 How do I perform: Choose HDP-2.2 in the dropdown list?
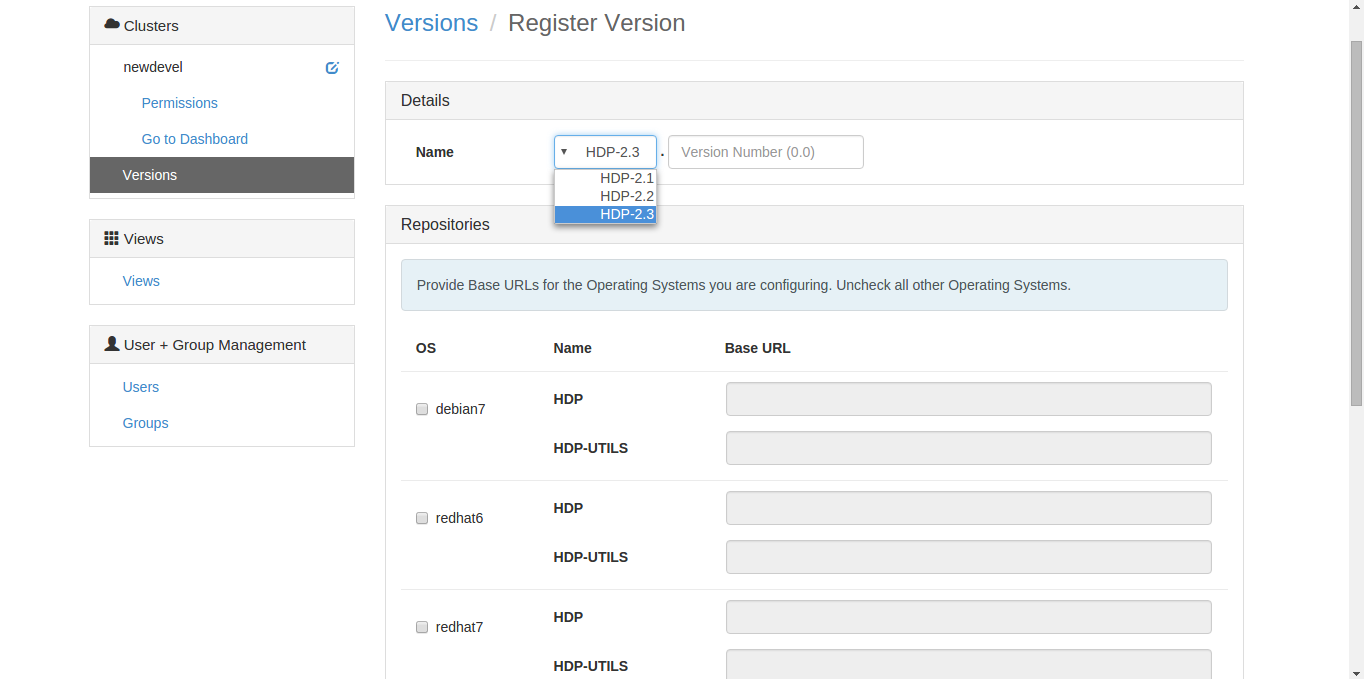tap(626, 196)
